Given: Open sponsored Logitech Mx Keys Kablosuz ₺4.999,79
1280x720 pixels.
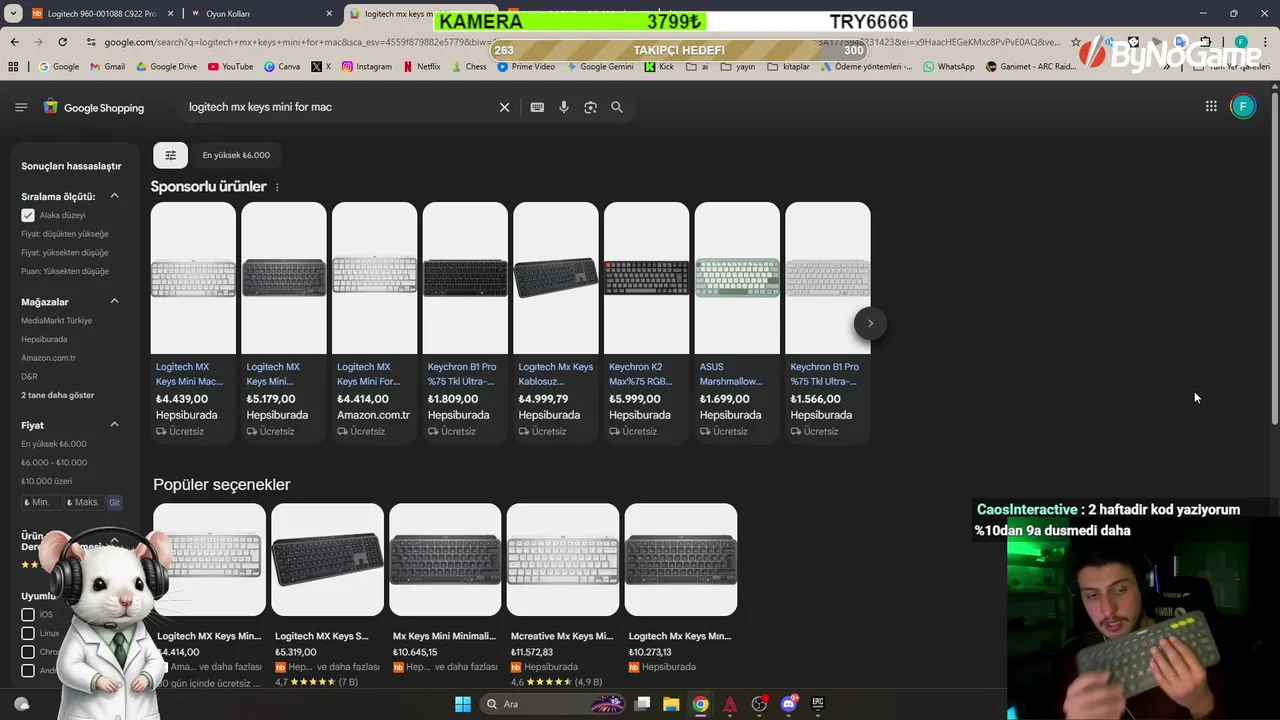Looking at the screenshot, I should click(x=556, y=322).
